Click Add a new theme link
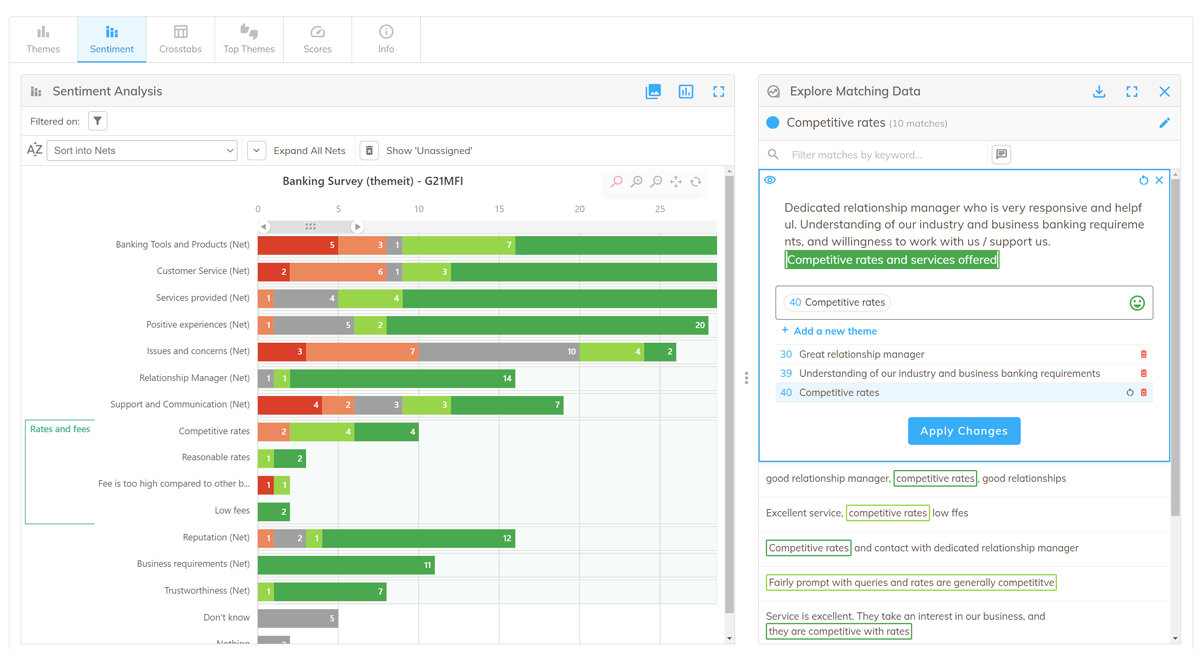The image size is (1200, 660). pyautogui.click(x=829, y=331)
